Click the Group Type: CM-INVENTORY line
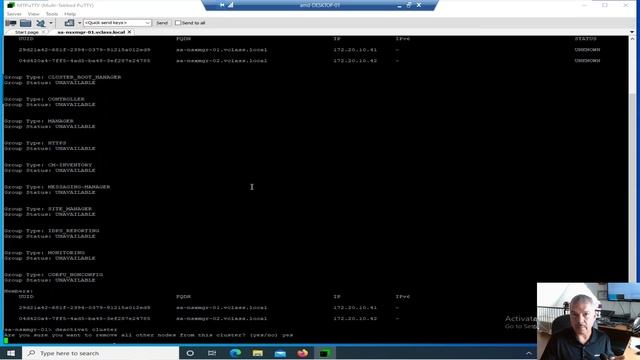The image size is (640, 360). (48, 165)
